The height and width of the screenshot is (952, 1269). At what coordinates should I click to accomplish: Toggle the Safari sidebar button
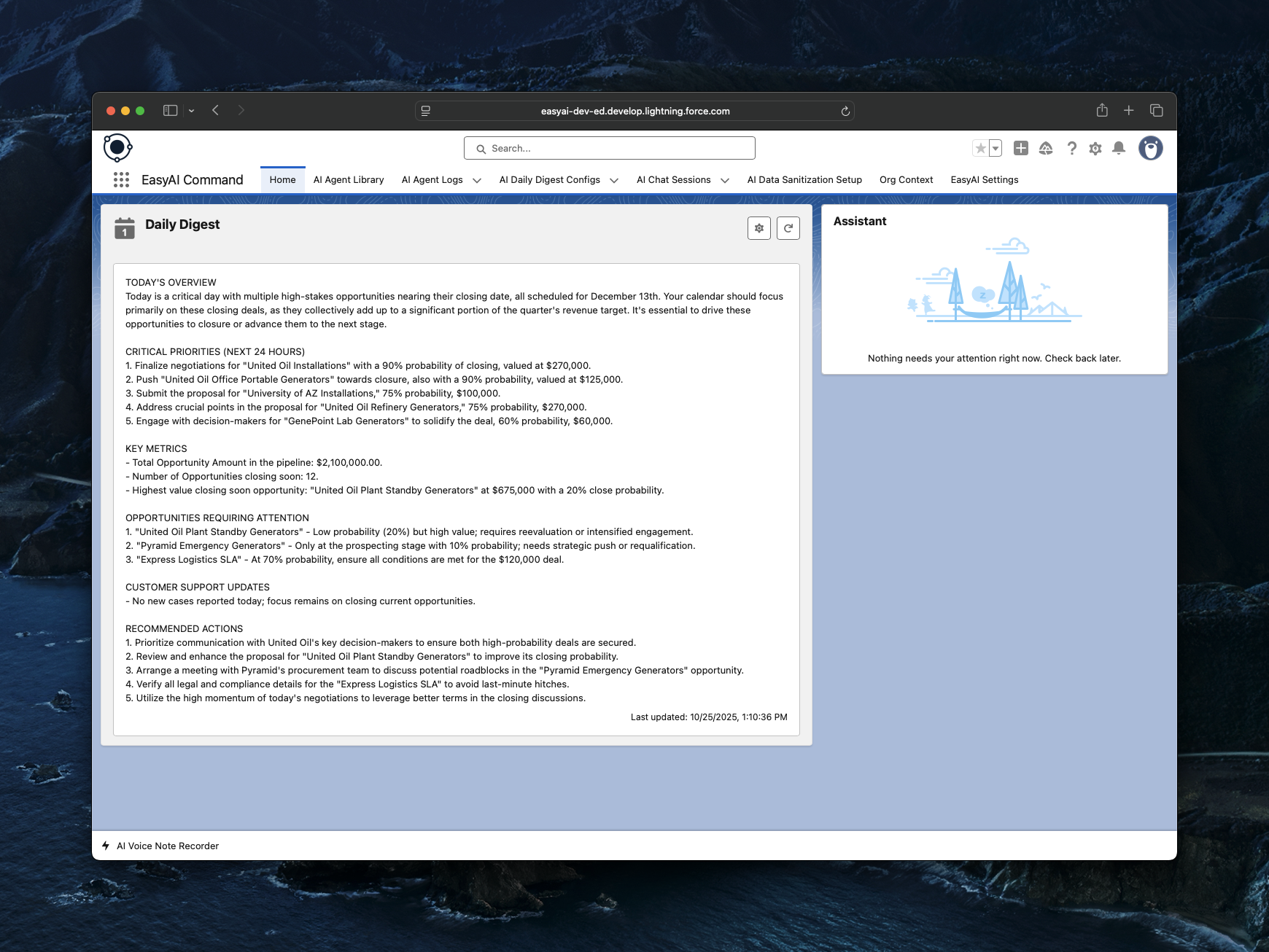pos(170,111)
